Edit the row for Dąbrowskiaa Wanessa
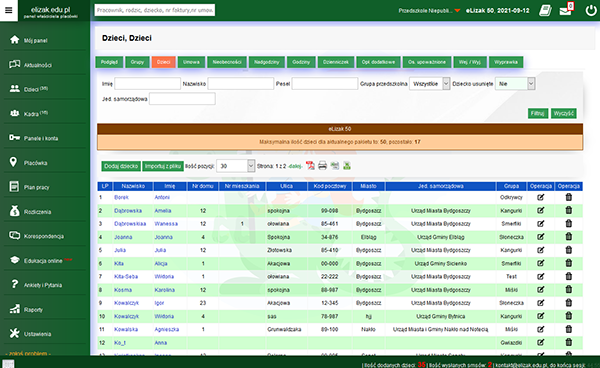The height and width of the screenshot is (368, 600). click(540, 224)
